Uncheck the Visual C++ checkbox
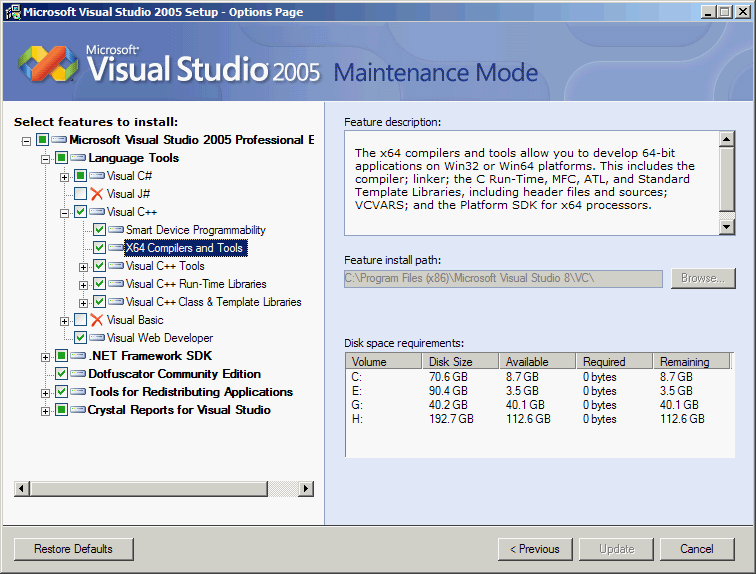 (81, 212)
